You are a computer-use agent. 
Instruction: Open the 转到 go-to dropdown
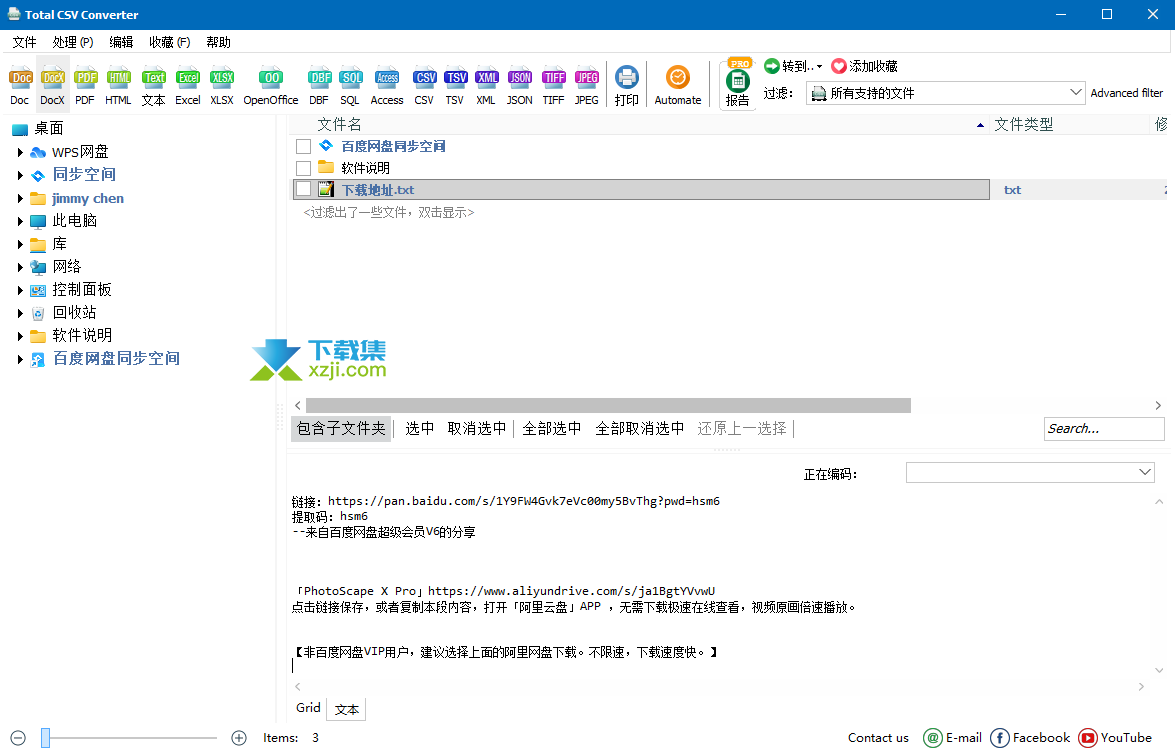click(794, 66)
